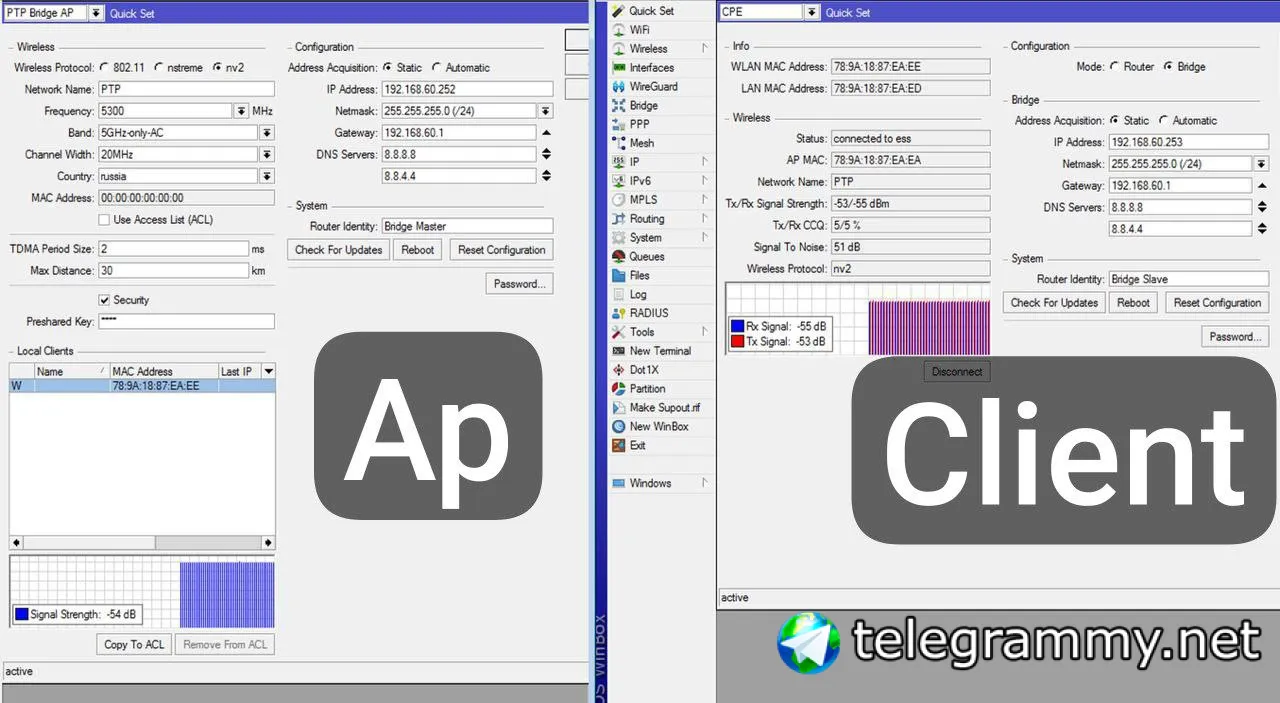Open Netmask dropdown in Client window

(x=1261, y=164)
